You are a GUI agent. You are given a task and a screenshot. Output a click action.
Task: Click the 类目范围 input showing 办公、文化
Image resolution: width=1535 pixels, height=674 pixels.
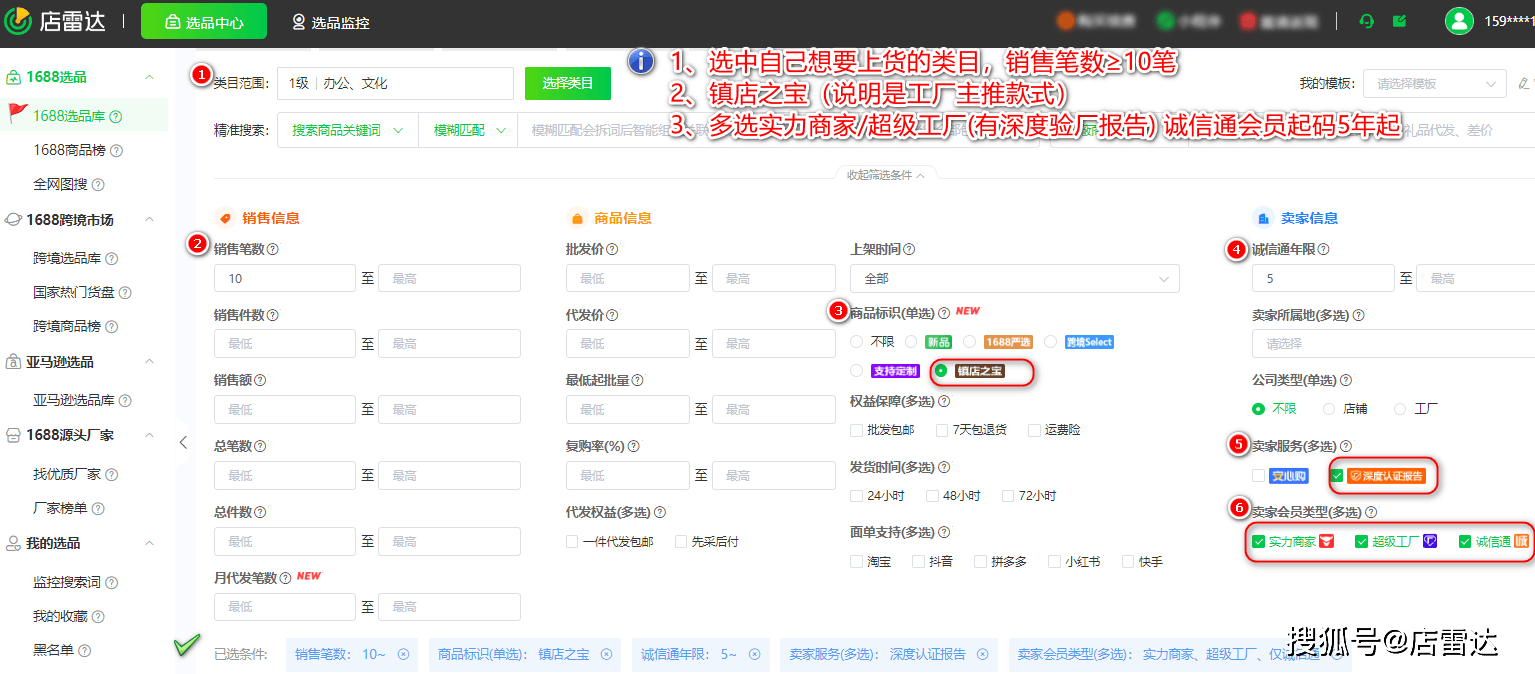396,83
